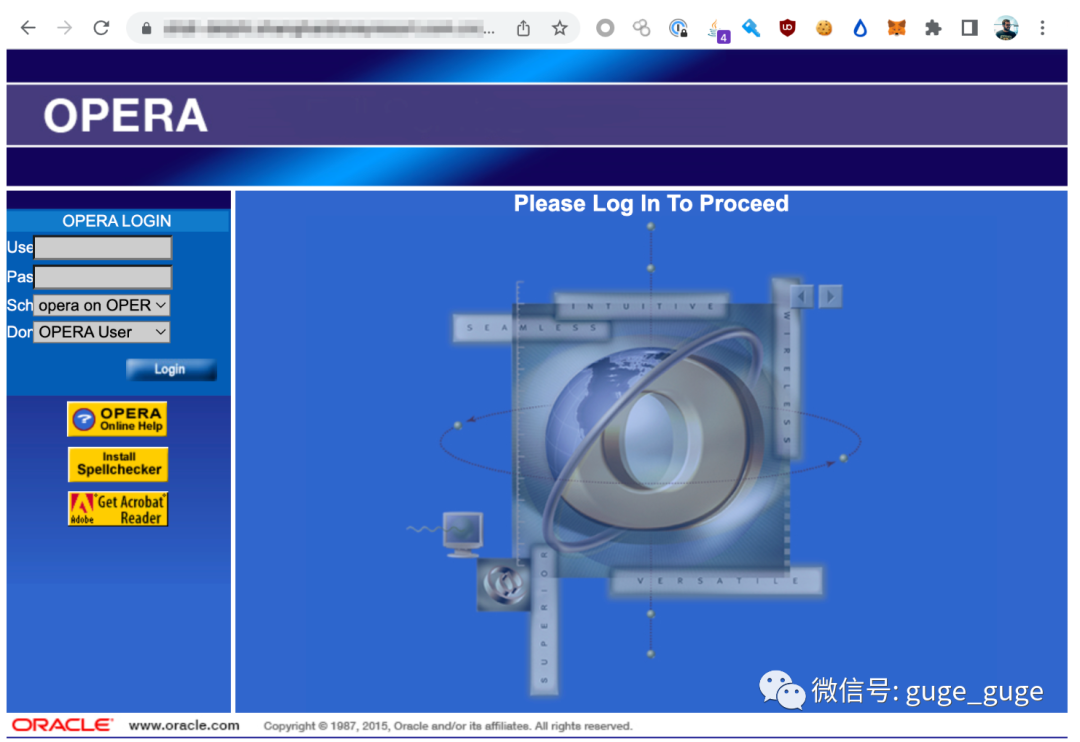
Task: Open the password manager extension icon
Action: coord(678,28)
